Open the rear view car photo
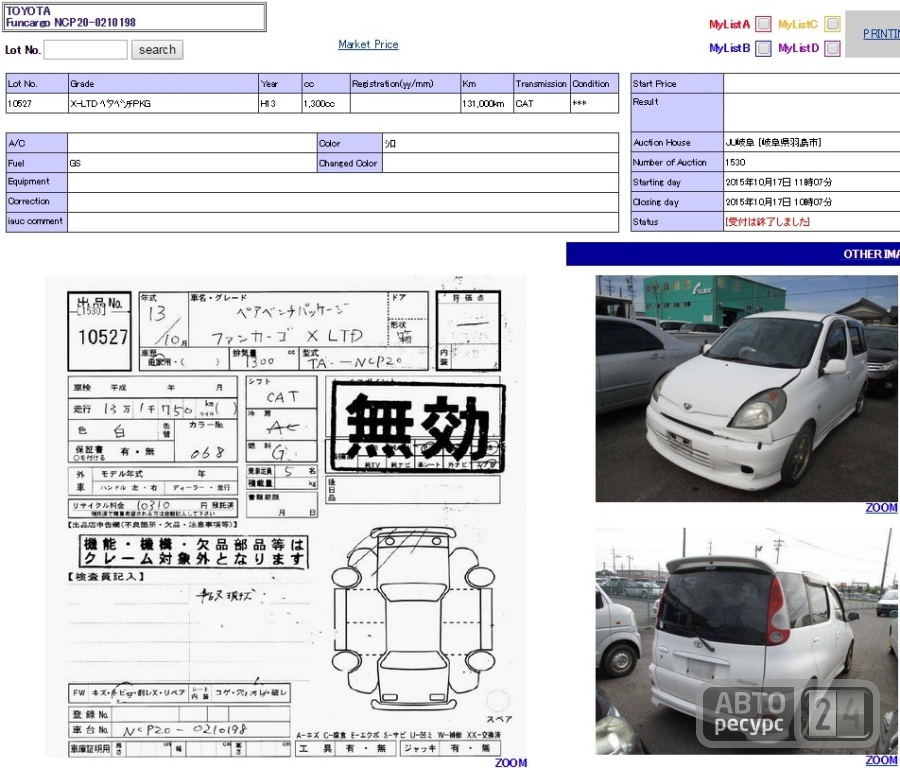900x768 pixels. [746, 641]
